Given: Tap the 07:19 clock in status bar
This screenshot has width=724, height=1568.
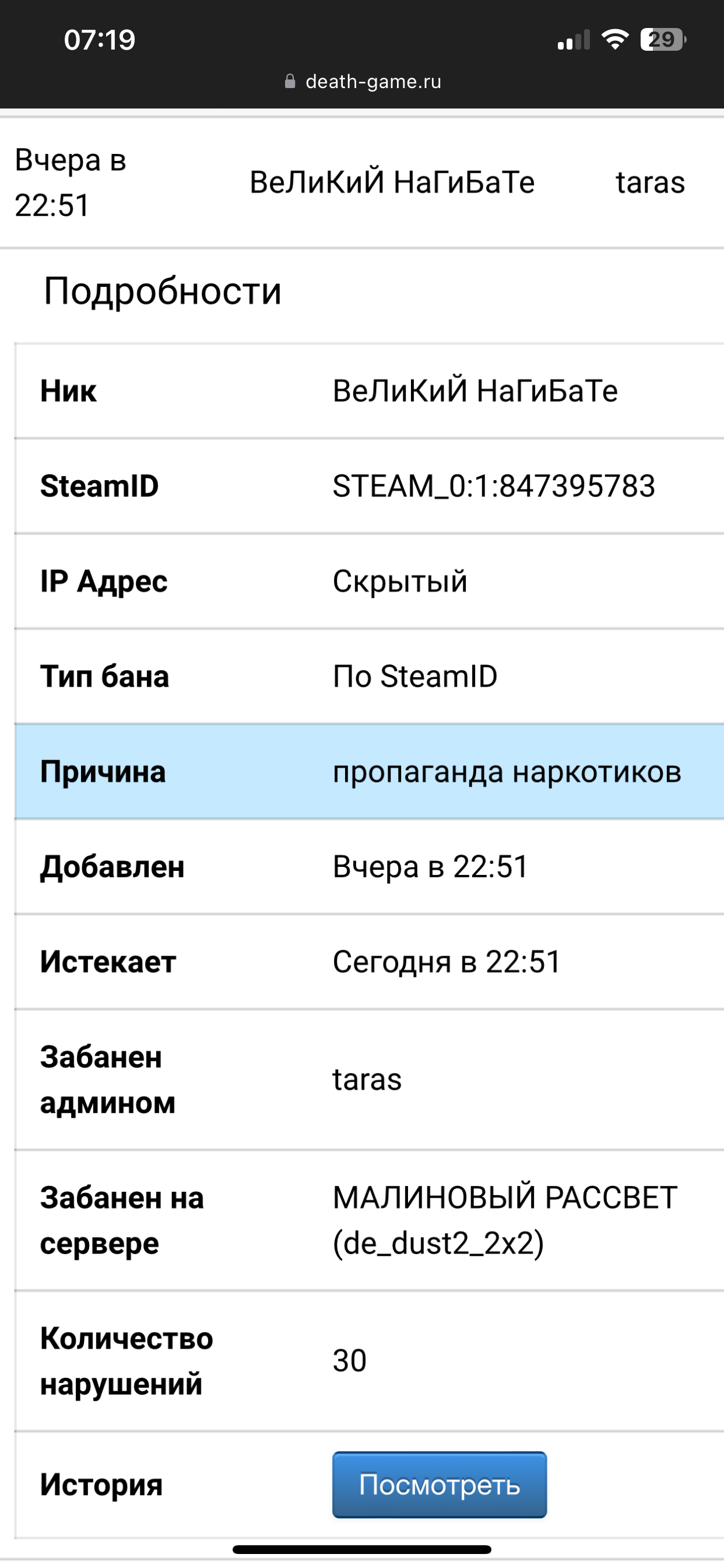Looking at the screenshot, I should click(x=100, y=40).
